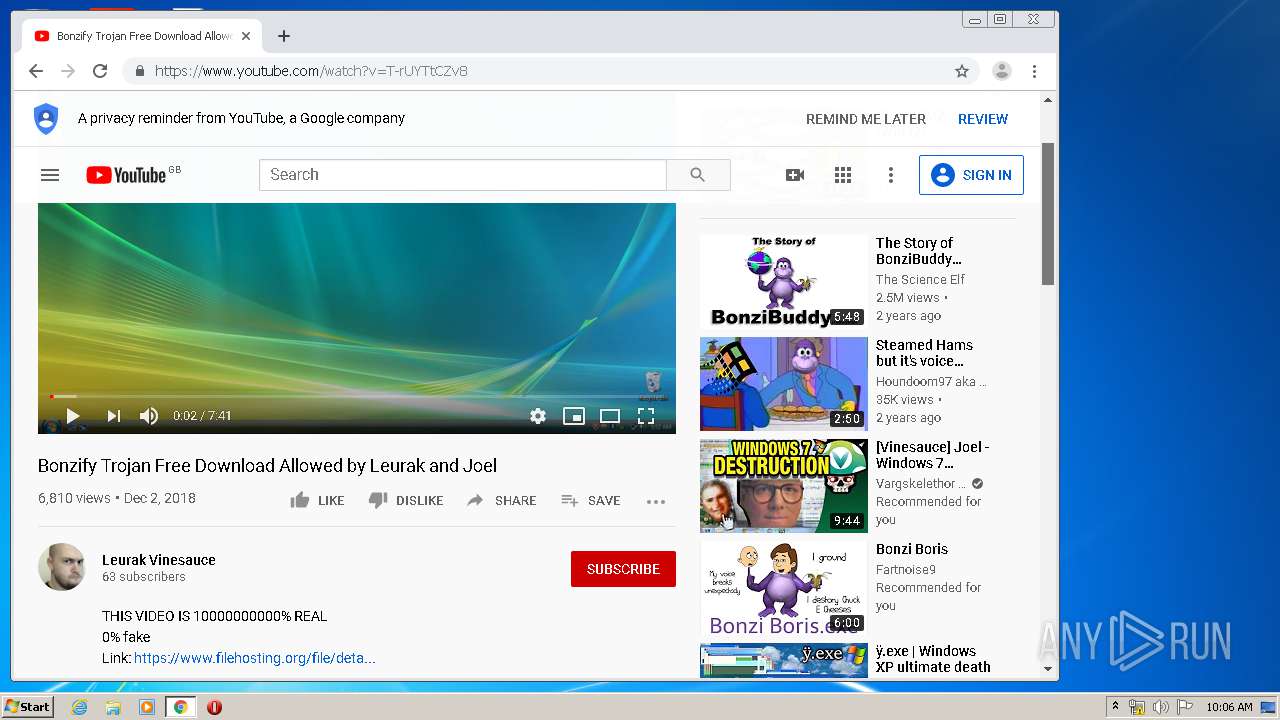
Task: Click the red Opera taskbar icon
Action: 214,707
